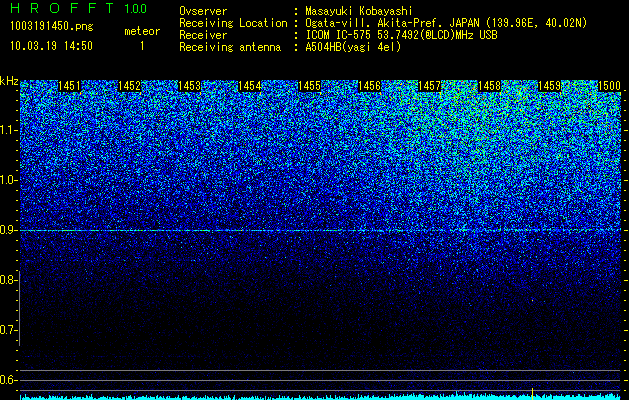Click the date 10.03.19 14:50
This screenshot has width=629, height=400.
click(52, 46)
